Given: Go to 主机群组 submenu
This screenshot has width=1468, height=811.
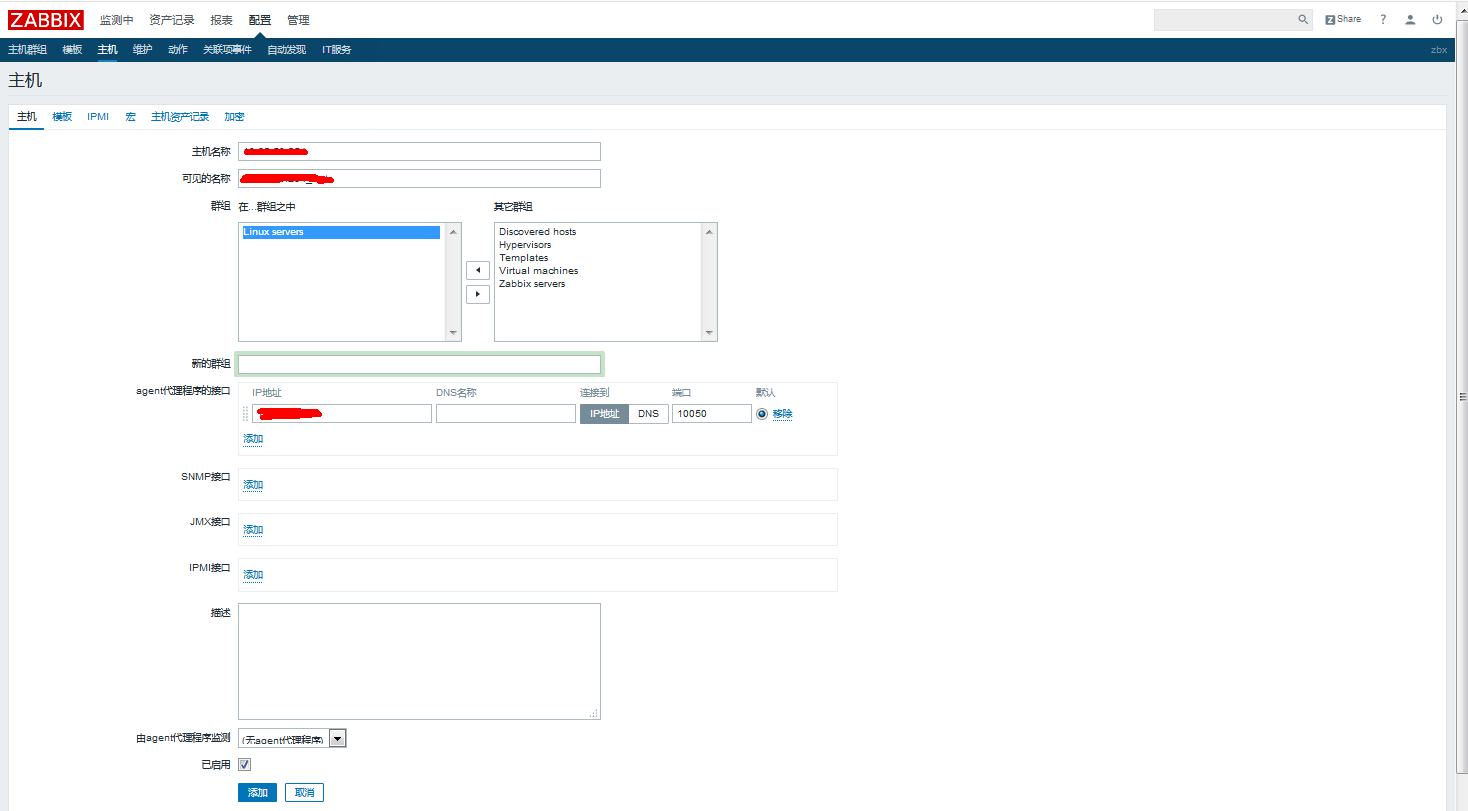Looking at the screenshot, I should coord(28,50).
